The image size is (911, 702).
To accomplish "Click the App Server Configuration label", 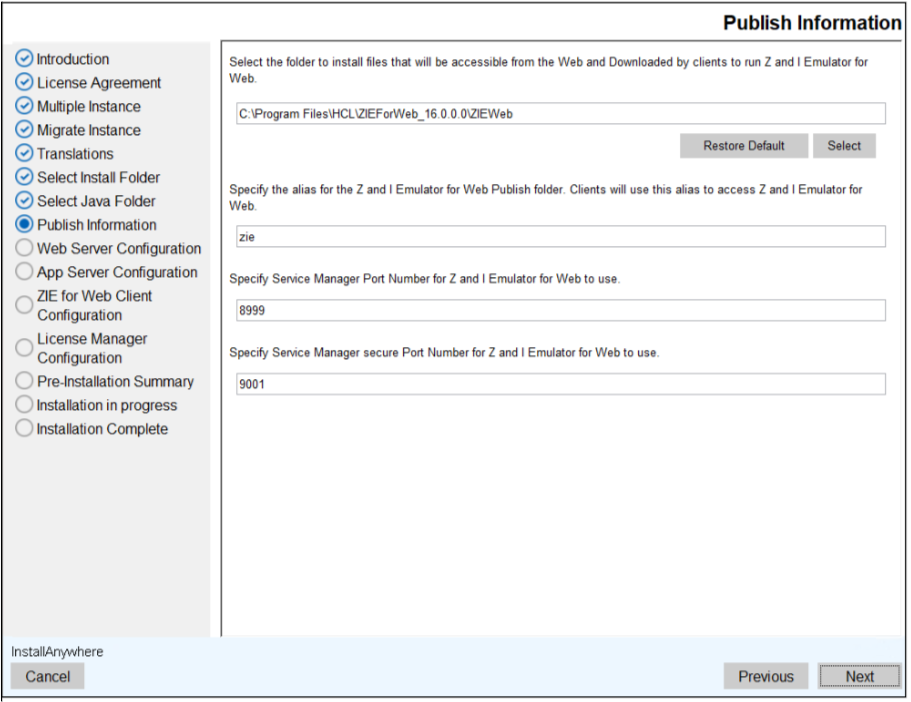I will [117, 272].
